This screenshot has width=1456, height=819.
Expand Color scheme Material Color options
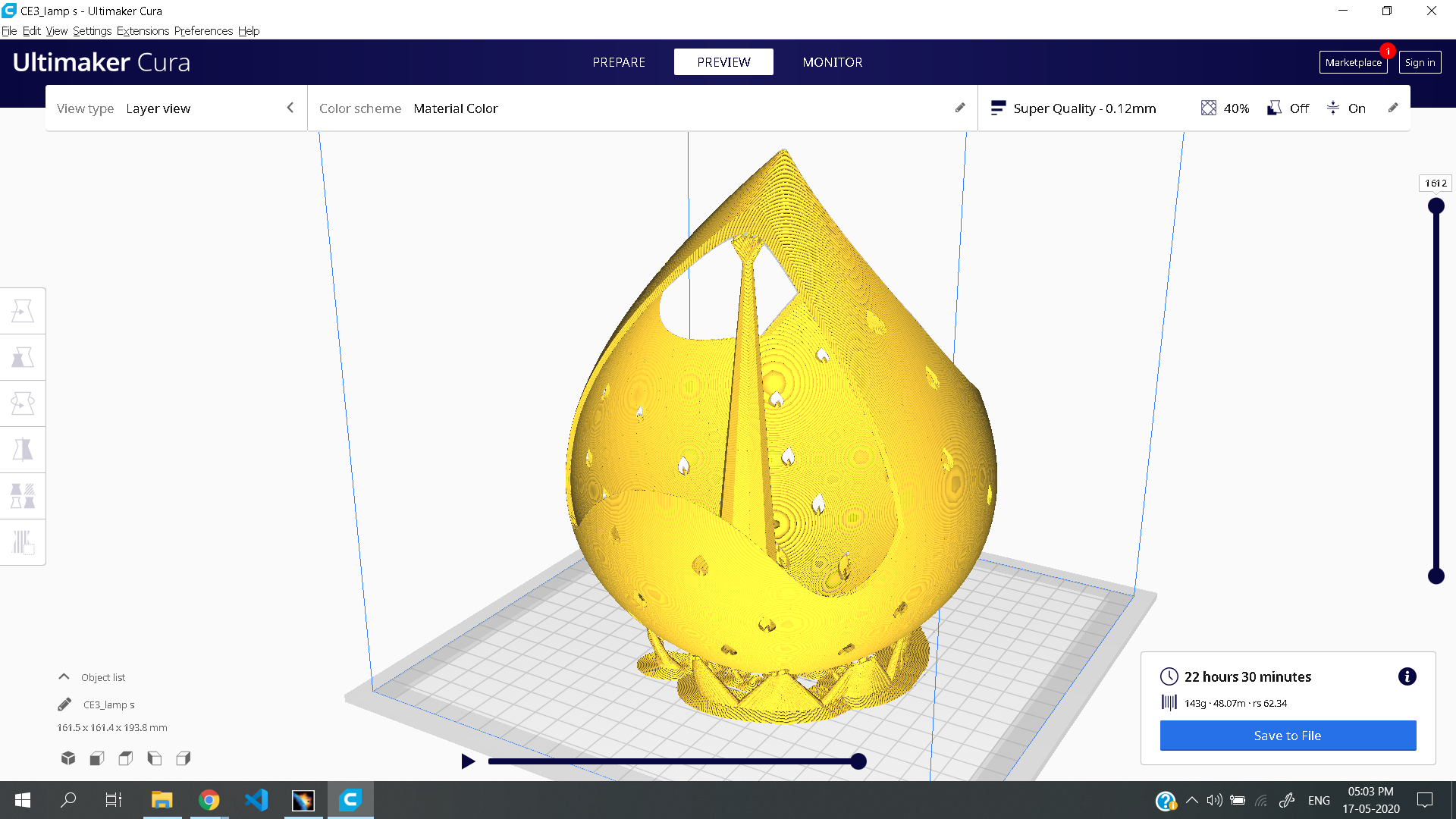(960, 108)
